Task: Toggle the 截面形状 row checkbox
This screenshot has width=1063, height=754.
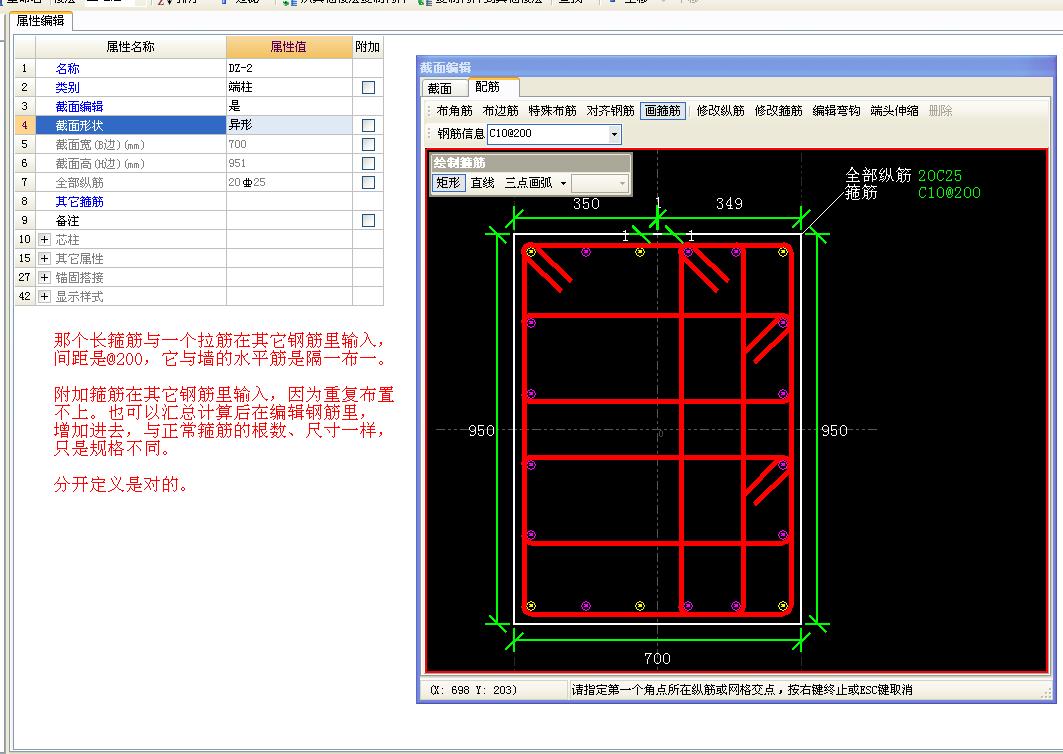Action: pos(368,125)
